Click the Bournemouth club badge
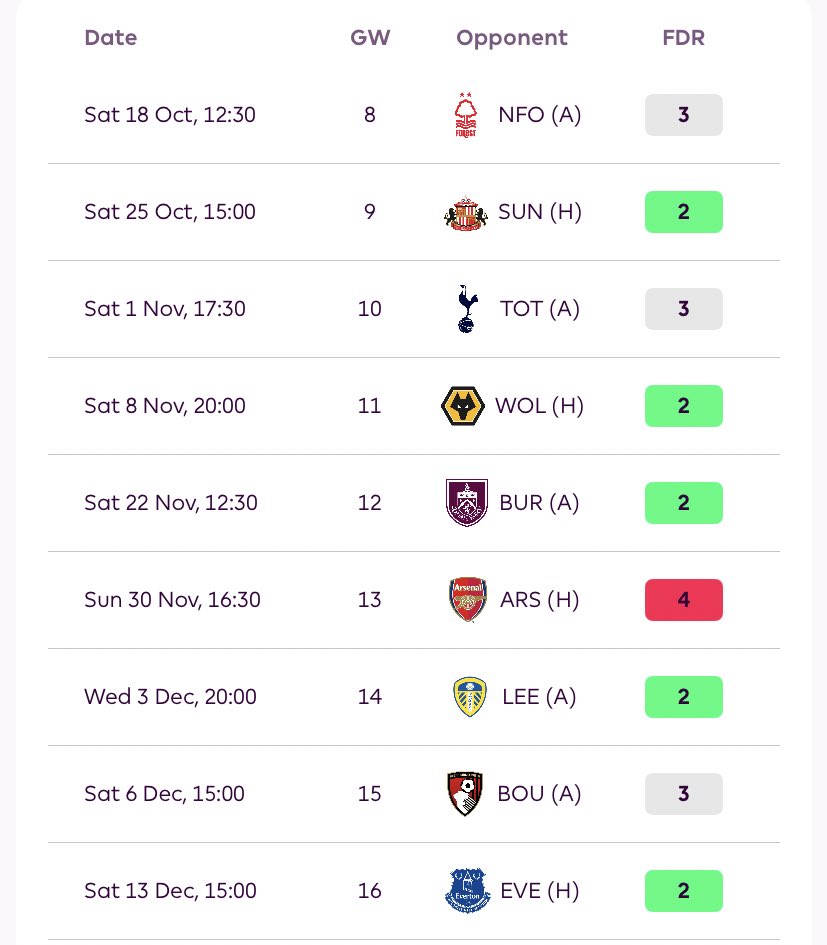Screen dimensions: 827x945 (x=466, y=794)
